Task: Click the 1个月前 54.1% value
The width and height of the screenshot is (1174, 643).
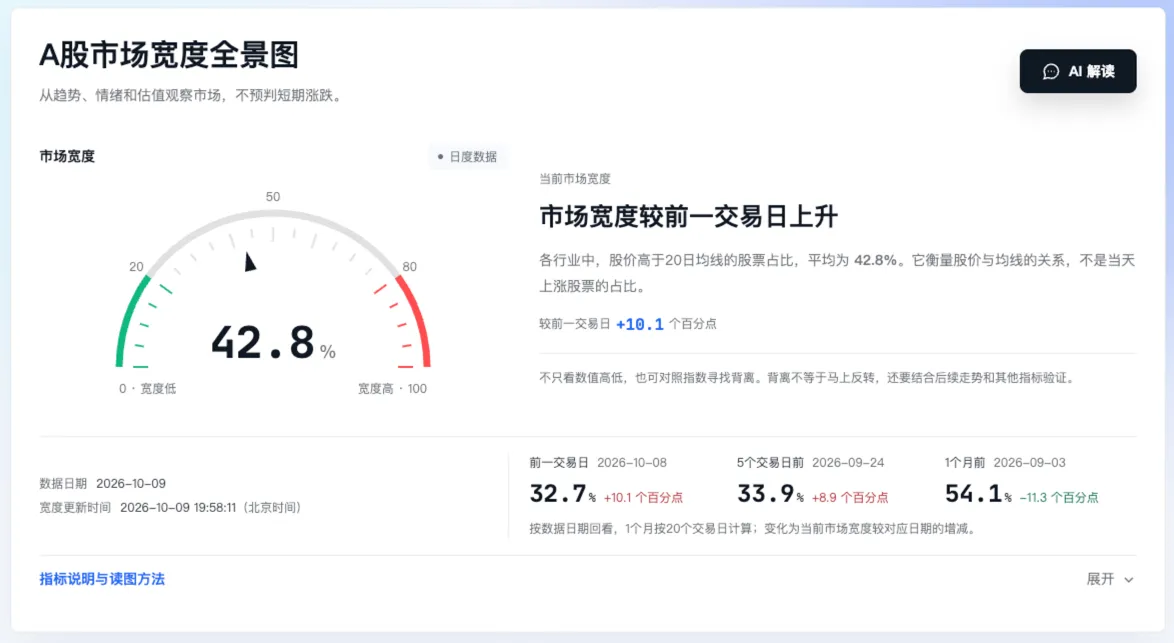Action: (978, 494)
